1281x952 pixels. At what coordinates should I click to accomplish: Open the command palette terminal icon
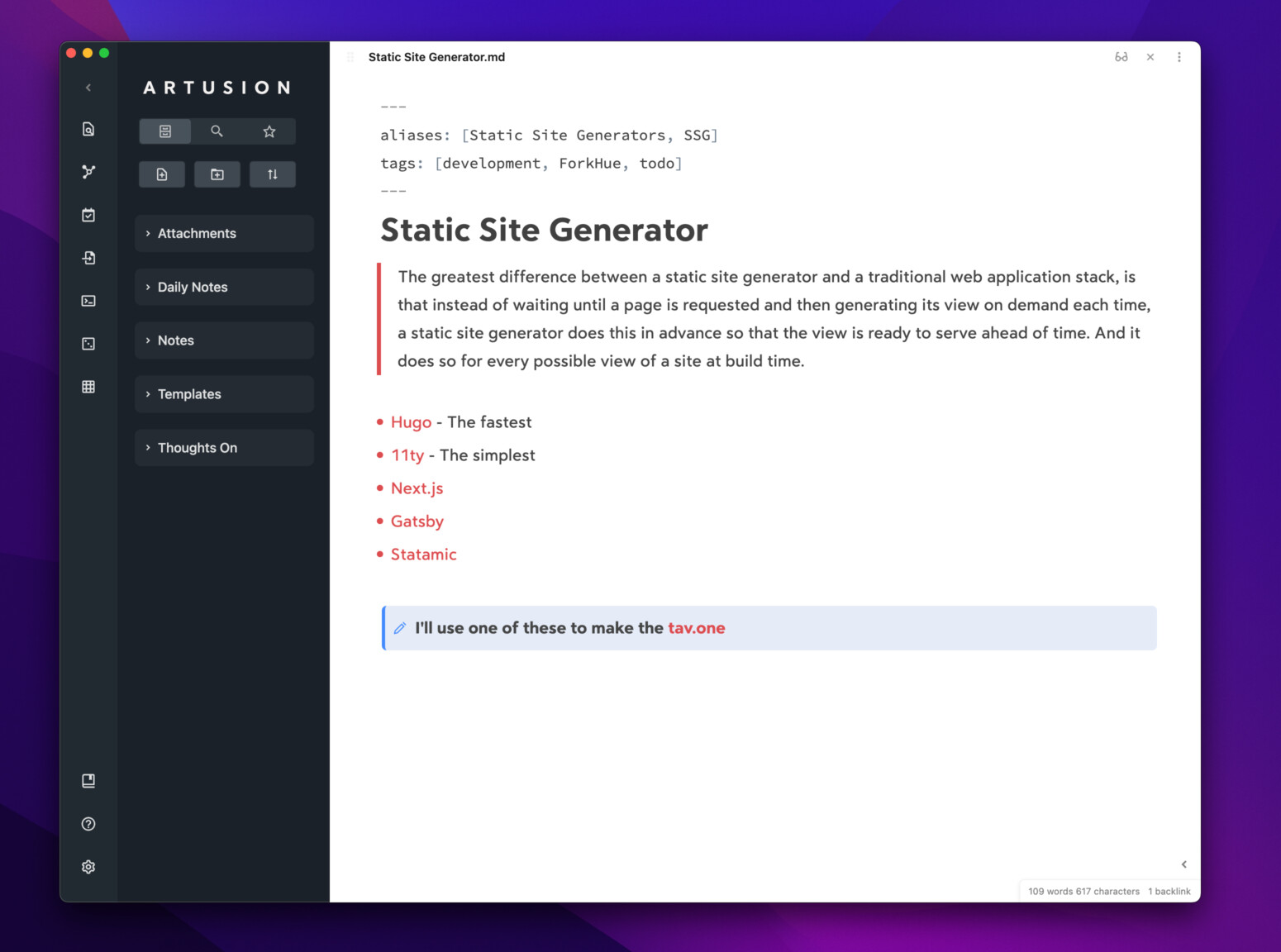click(88, 301)
